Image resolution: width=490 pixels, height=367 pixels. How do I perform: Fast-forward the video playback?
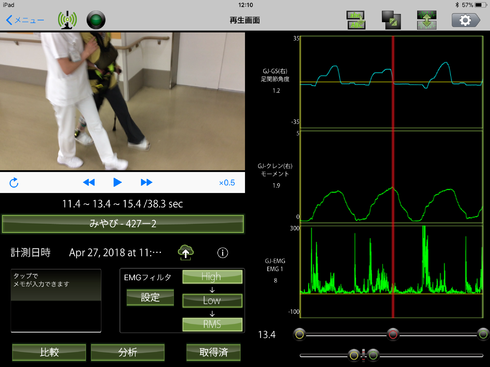pos(146,182)
